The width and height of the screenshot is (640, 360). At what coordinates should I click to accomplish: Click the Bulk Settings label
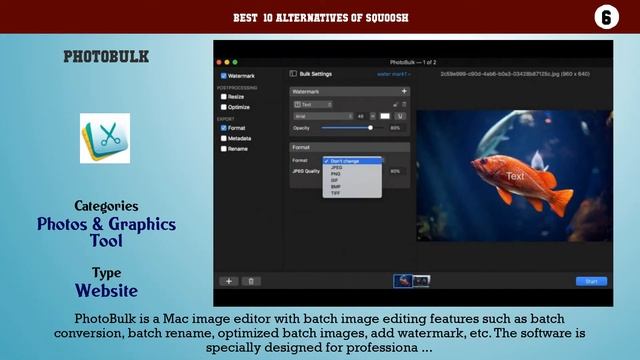(x=316, y=74)
